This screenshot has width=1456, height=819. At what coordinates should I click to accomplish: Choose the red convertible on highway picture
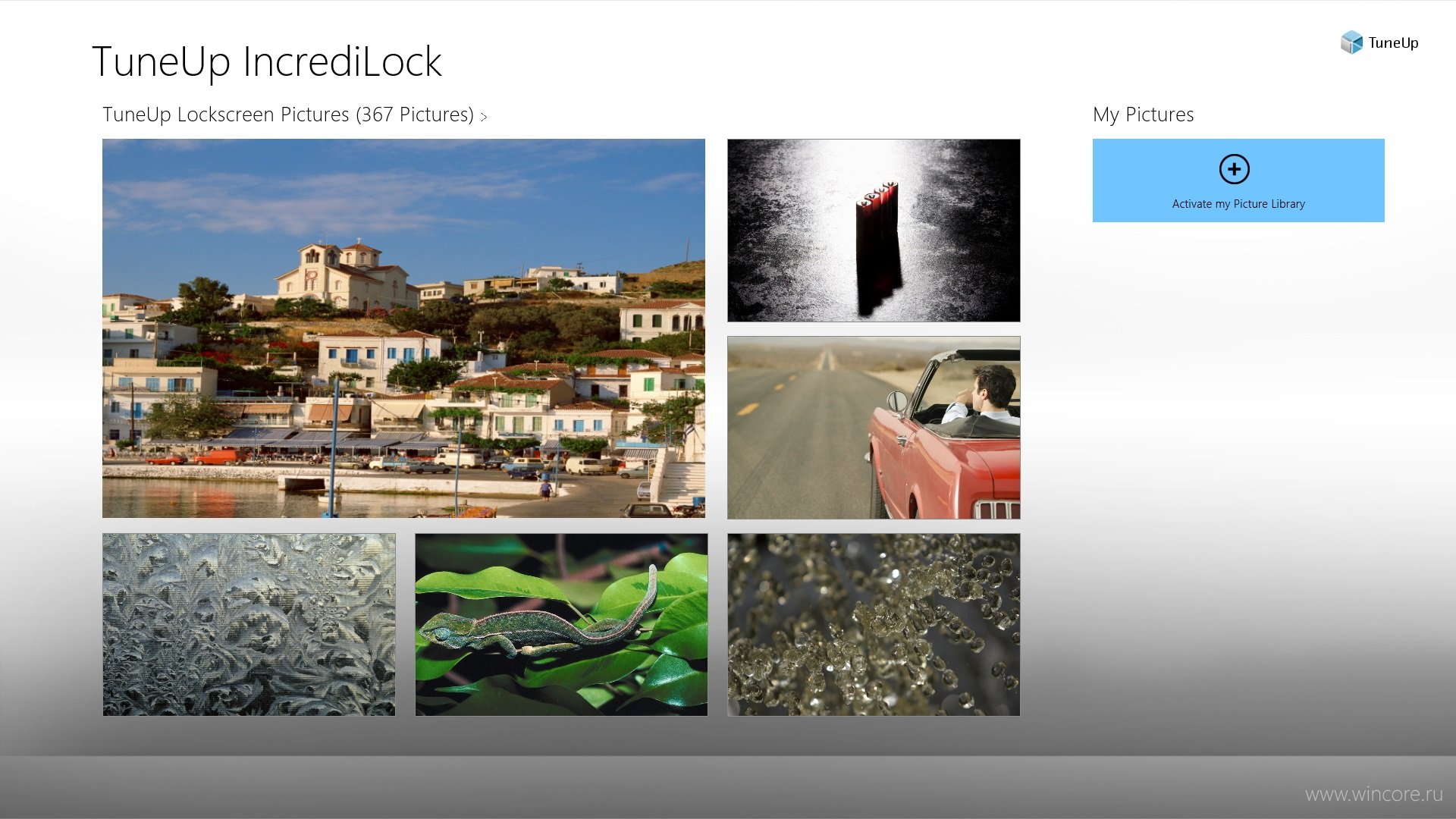click(x=874, y=428)
